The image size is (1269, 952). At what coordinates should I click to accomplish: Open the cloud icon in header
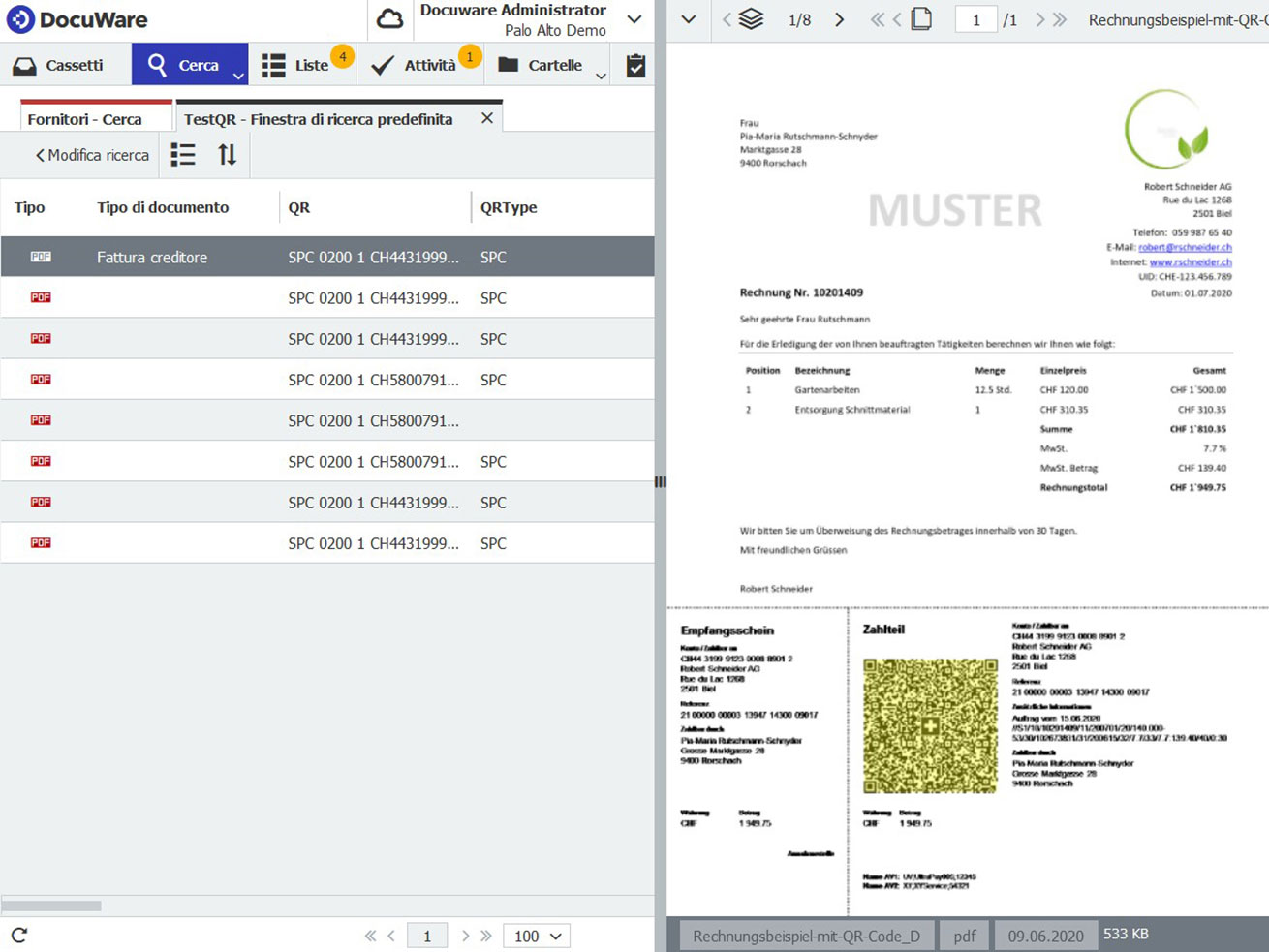[x=389, y=19]
